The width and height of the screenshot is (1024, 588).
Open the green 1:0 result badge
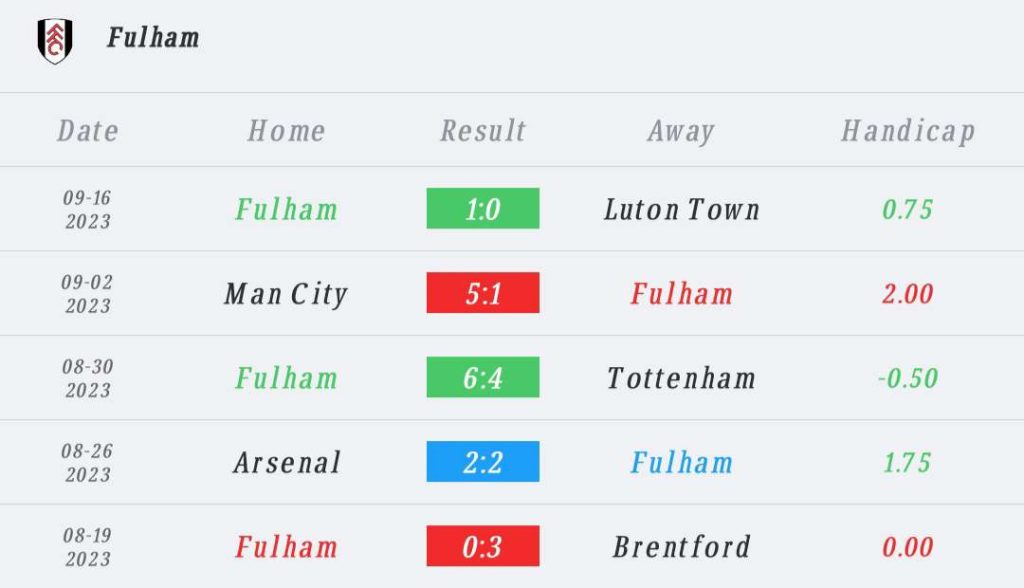coord(483,209)
